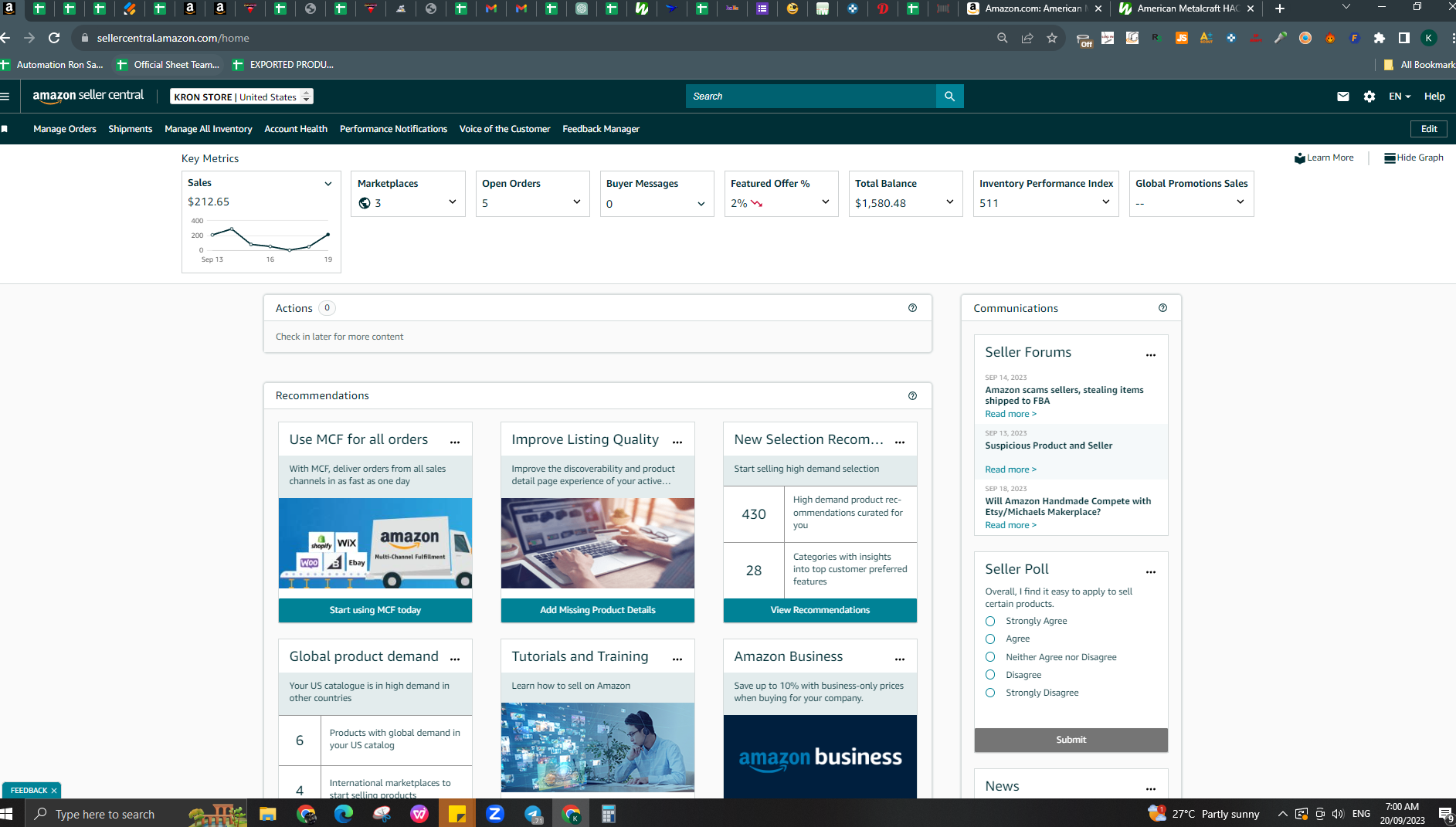The image size is (1456, 827).
Task: Open the Shipments page
Action: tap(131, 129)
